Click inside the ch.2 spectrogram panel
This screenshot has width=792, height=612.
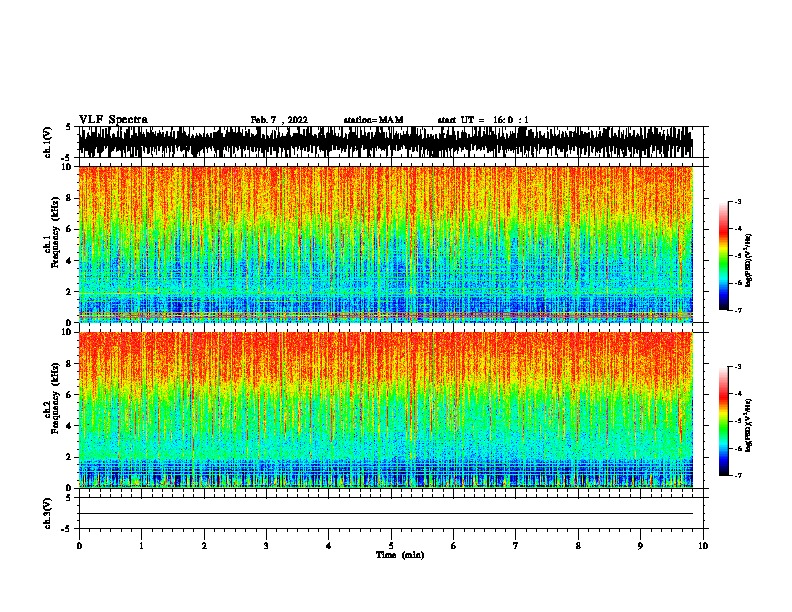click(386, 410)
